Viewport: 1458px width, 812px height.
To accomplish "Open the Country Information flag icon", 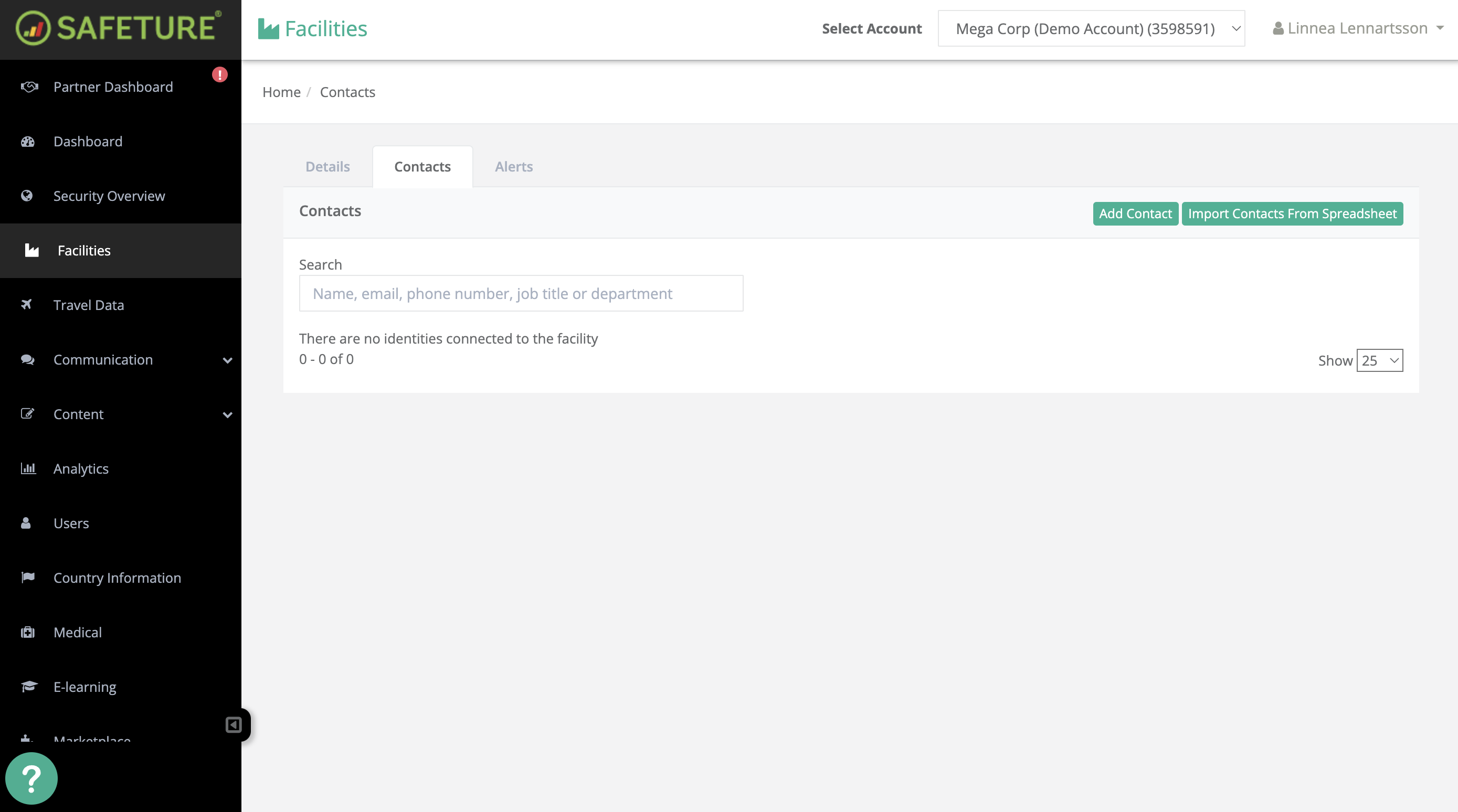I will pos(27,577).
